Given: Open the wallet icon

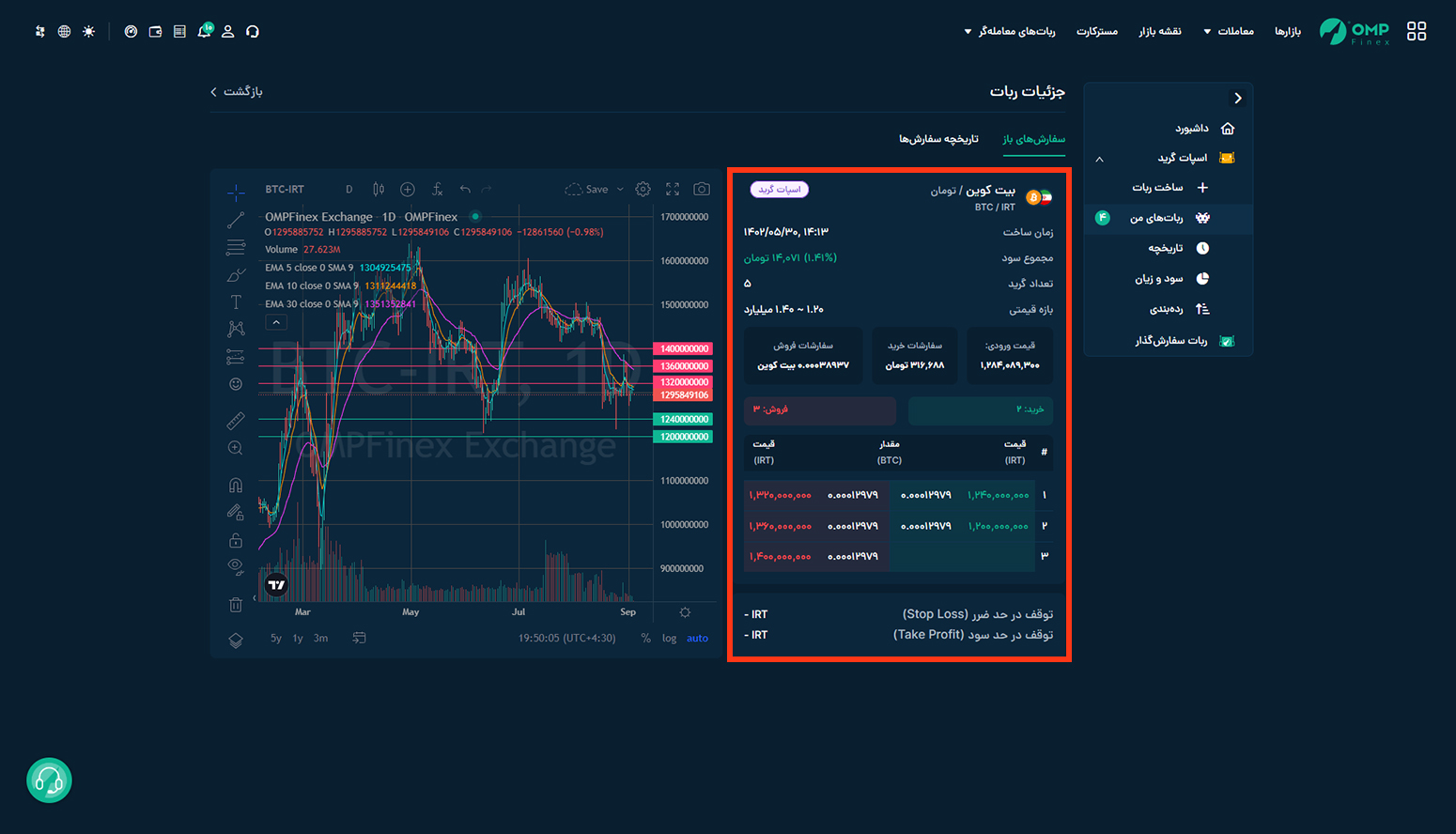Looking at the screenshot, I should [155, 31].
